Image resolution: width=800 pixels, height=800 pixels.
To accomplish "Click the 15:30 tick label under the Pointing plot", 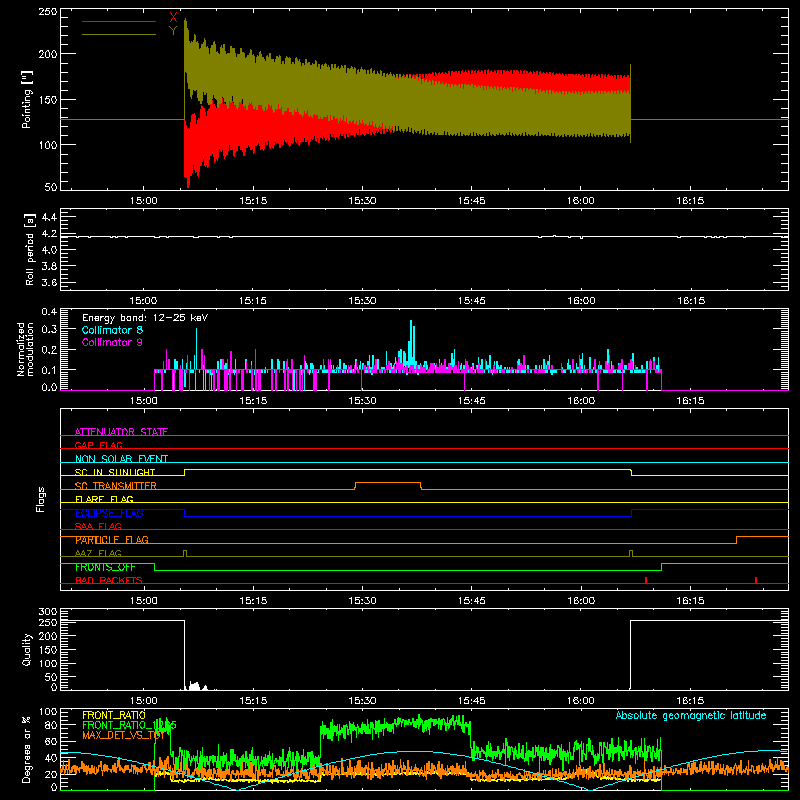I will pos(362,201).
